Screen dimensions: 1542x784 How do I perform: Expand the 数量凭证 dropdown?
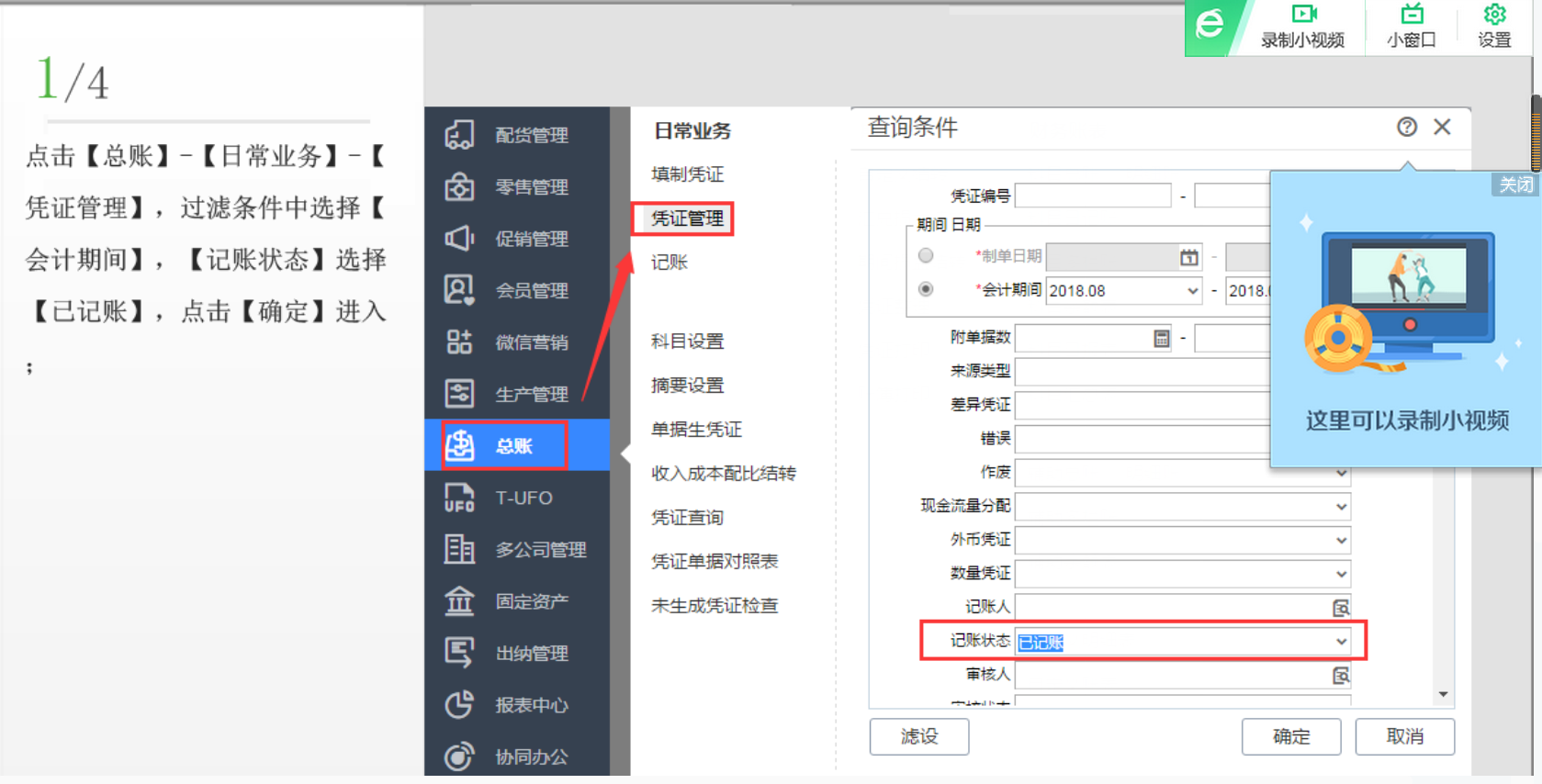[1341, 575]
